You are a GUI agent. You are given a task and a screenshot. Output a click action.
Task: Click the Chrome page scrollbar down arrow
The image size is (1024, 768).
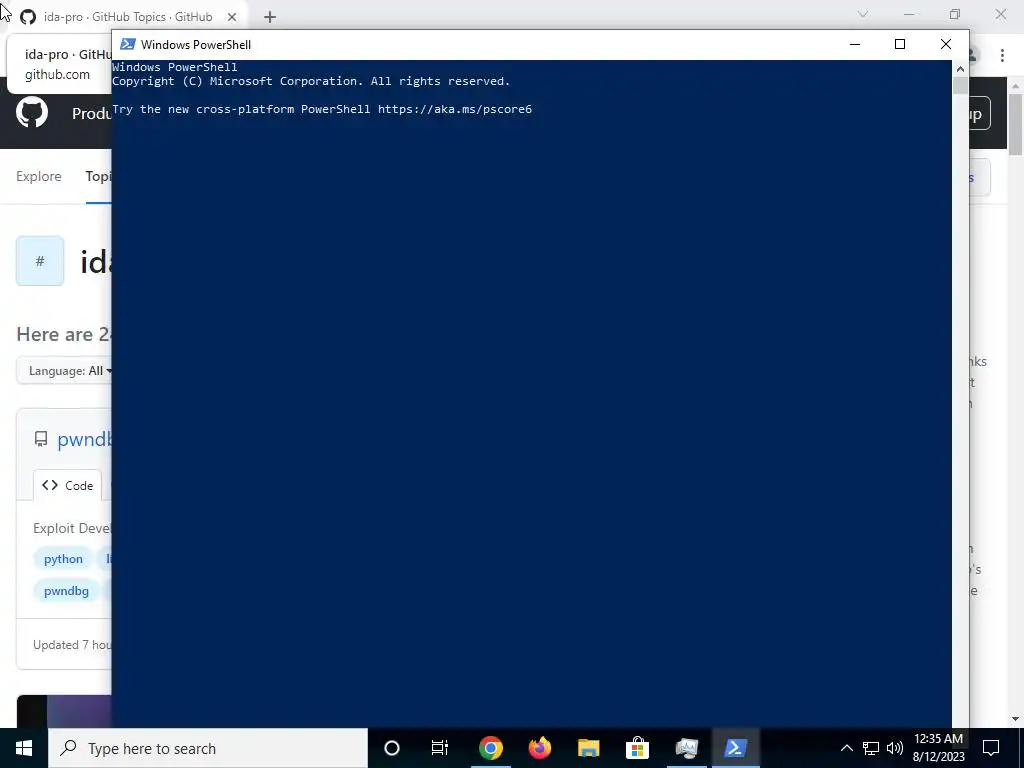(1016, 719)
